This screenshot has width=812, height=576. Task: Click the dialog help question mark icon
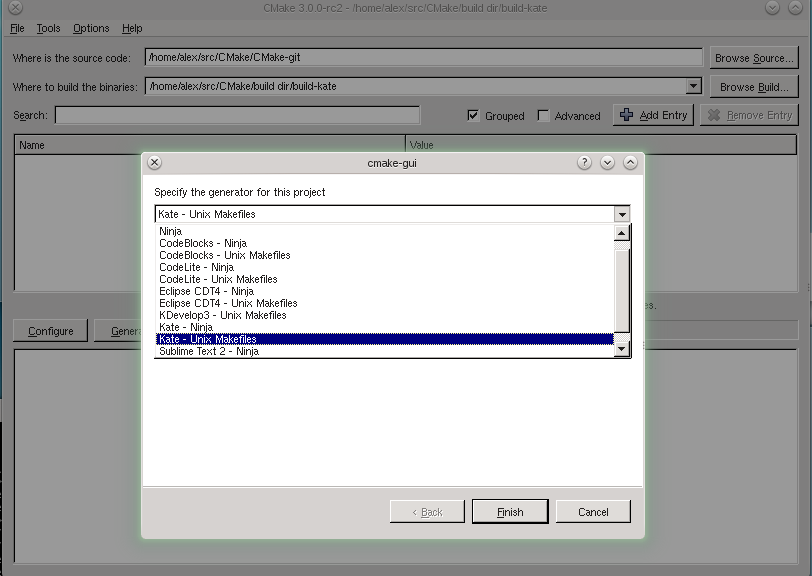click(584, 163)
